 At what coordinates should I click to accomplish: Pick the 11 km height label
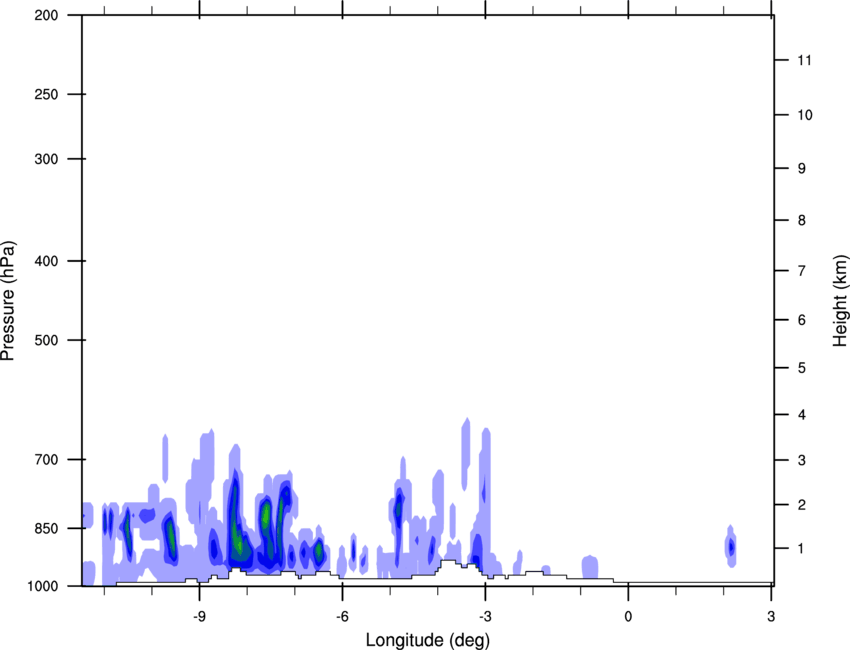pyautogui.click(x=805, y=60)
